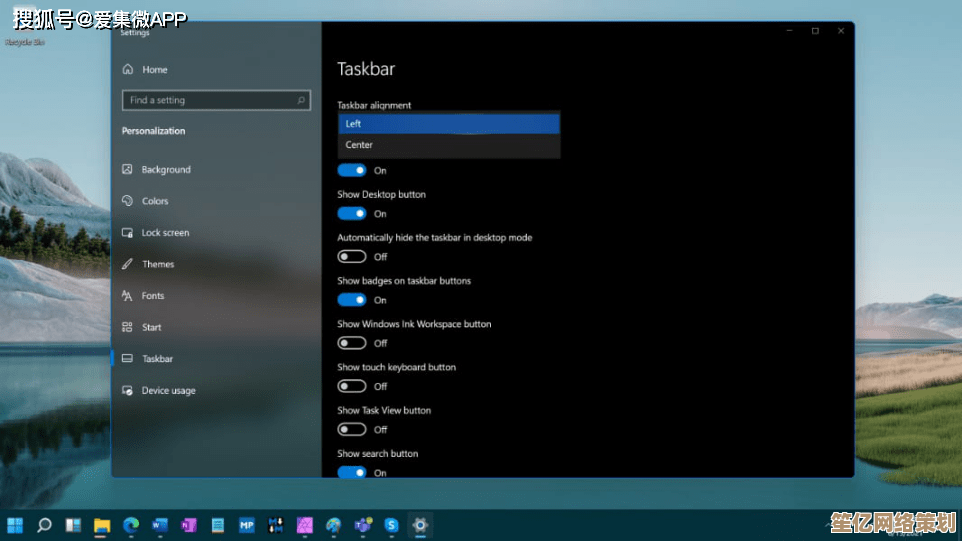Turn on Show Windows Ink Workspace button
The width and height of the screenshot is (962, 541).
(351, 343)
